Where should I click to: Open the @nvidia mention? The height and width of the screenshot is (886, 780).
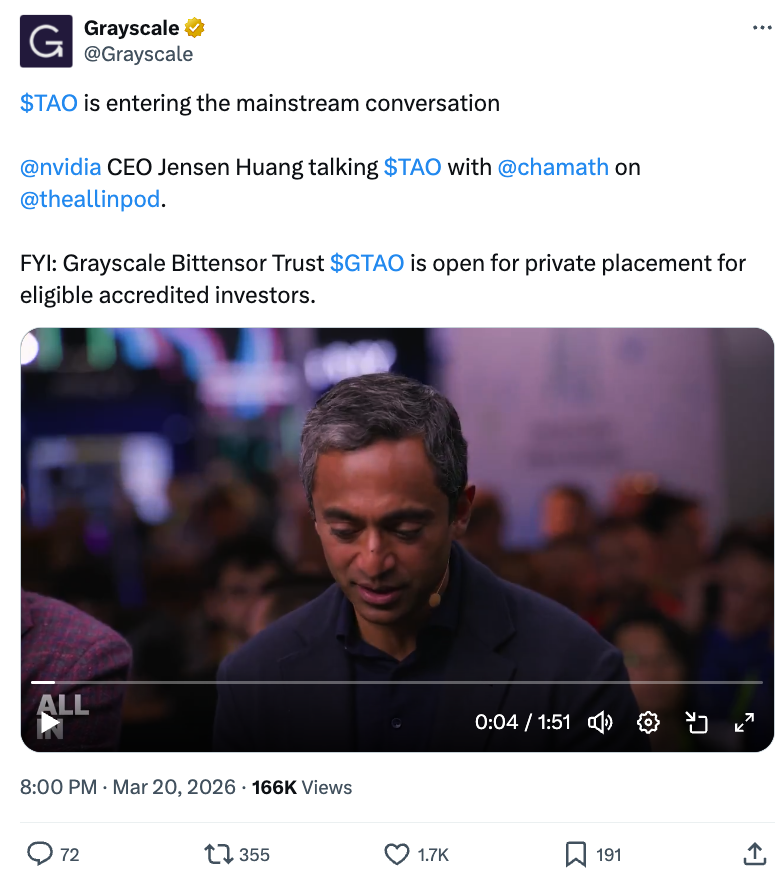[60, 167]
